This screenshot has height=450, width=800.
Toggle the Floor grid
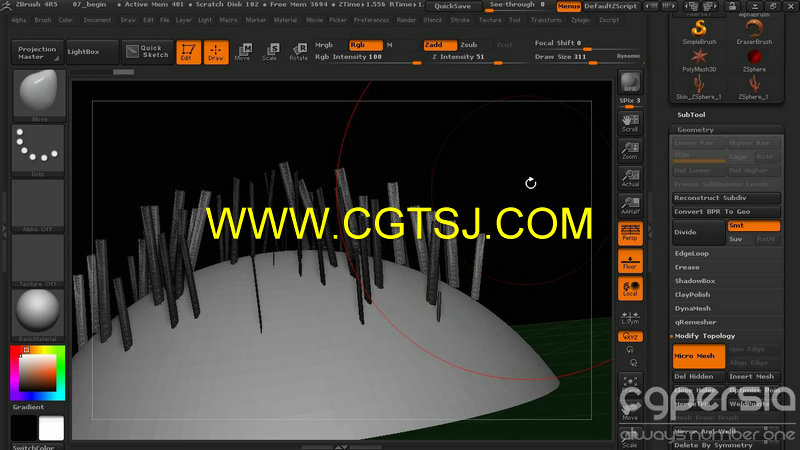[x=630, y=261]
